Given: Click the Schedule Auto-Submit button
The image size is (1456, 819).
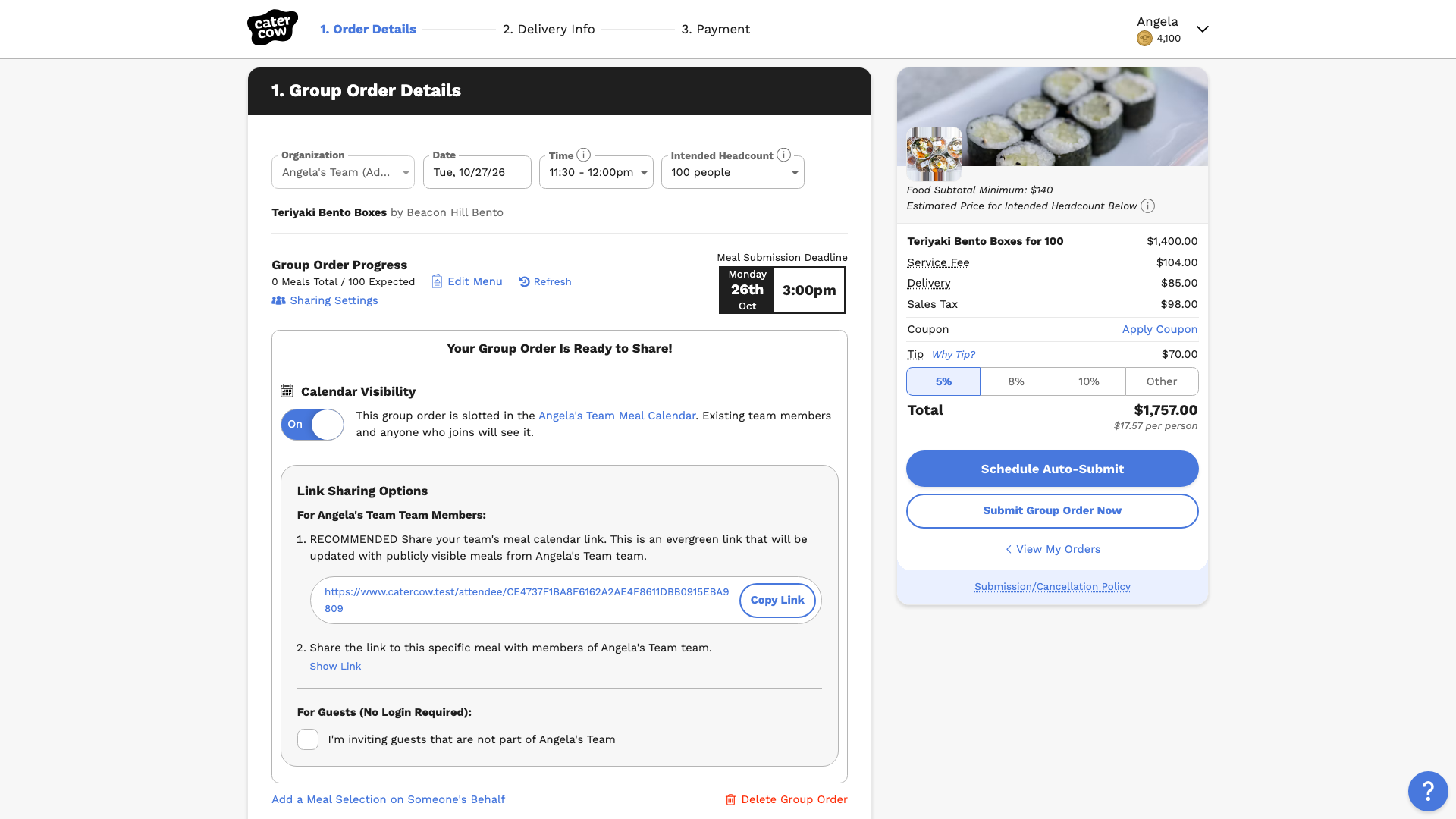Looking at the screenshot, I should pos(1052,469).
